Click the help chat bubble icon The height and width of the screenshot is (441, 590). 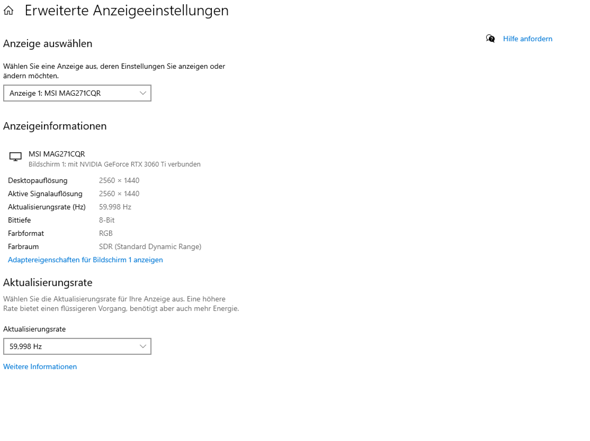490,38
